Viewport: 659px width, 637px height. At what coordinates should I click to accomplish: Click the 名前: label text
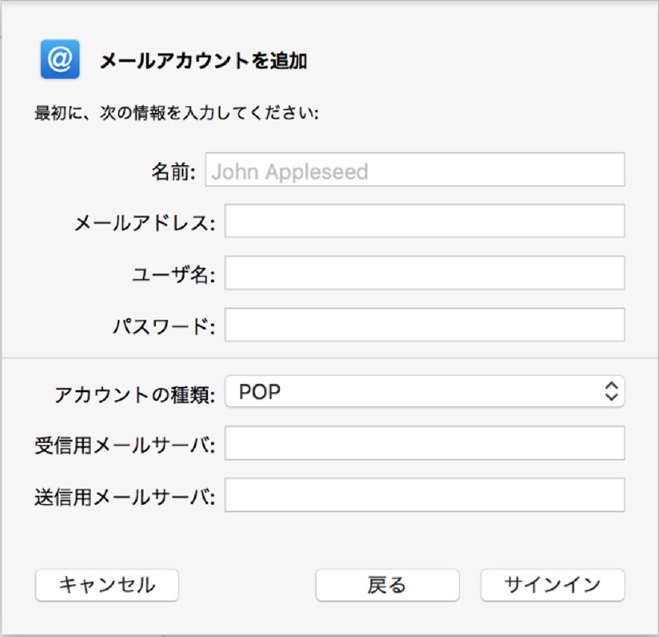(173, 171)
